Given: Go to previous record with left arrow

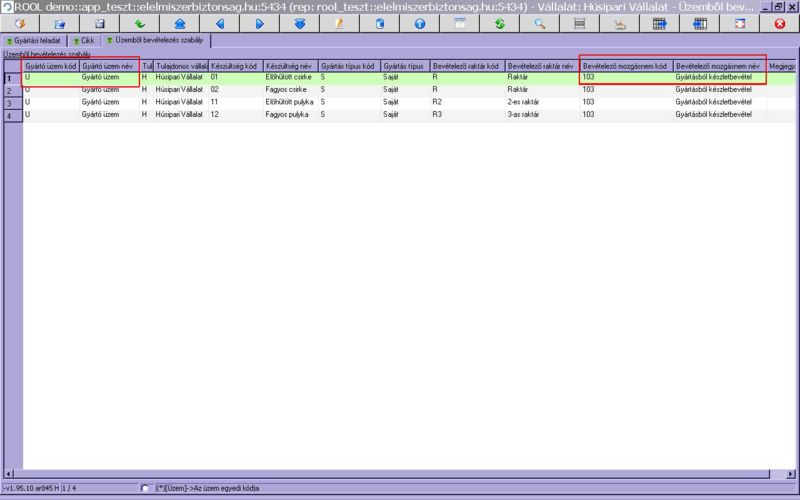Looking at the screenshot, I should 219,23.
